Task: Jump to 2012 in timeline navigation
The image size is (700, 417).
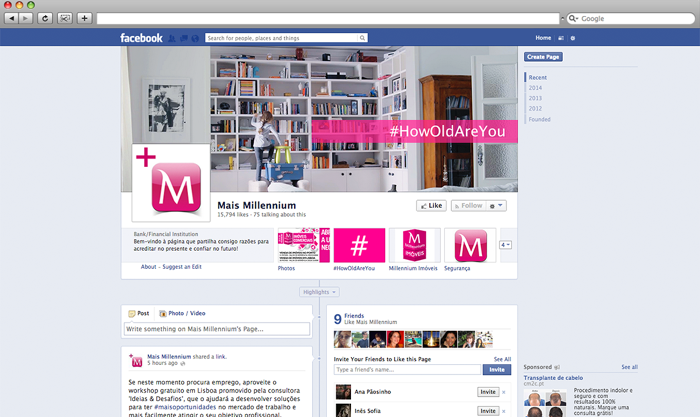Action: [x=535, y=108]
